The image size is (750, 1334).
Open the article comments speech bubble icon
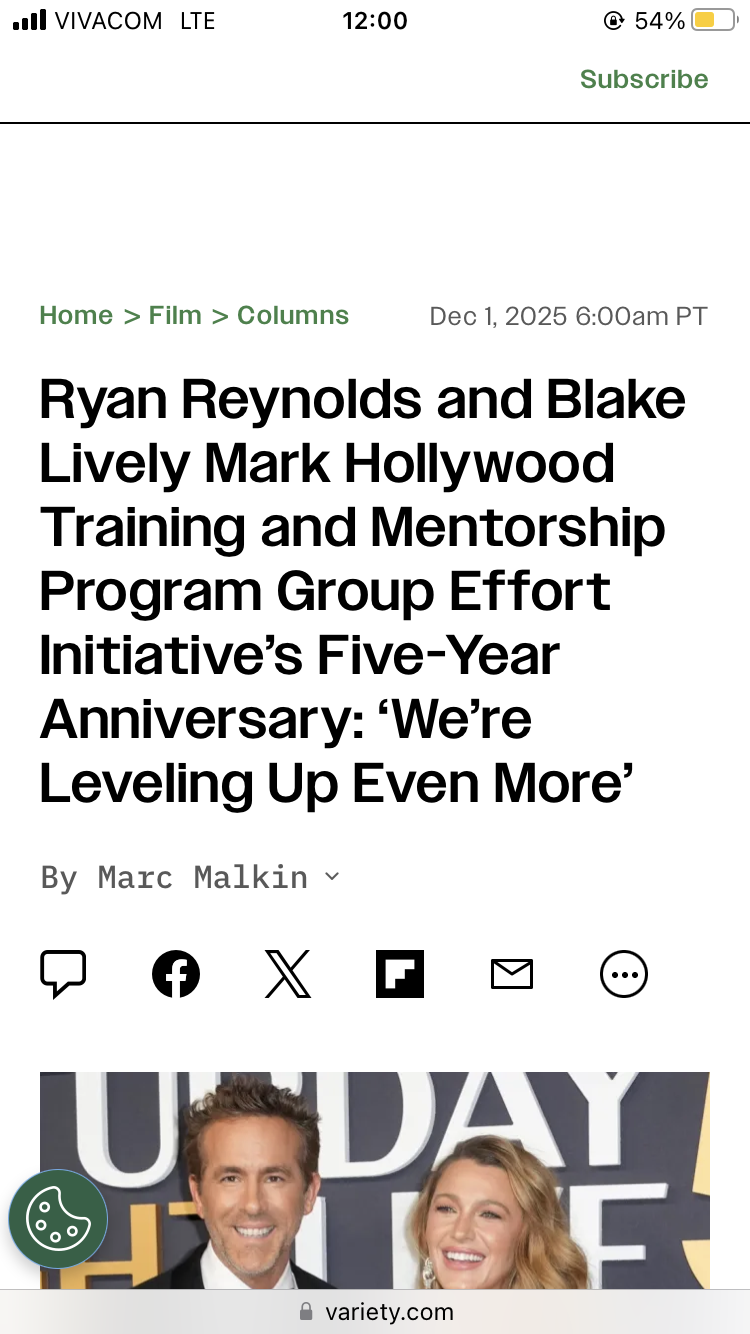pos(63,974)
